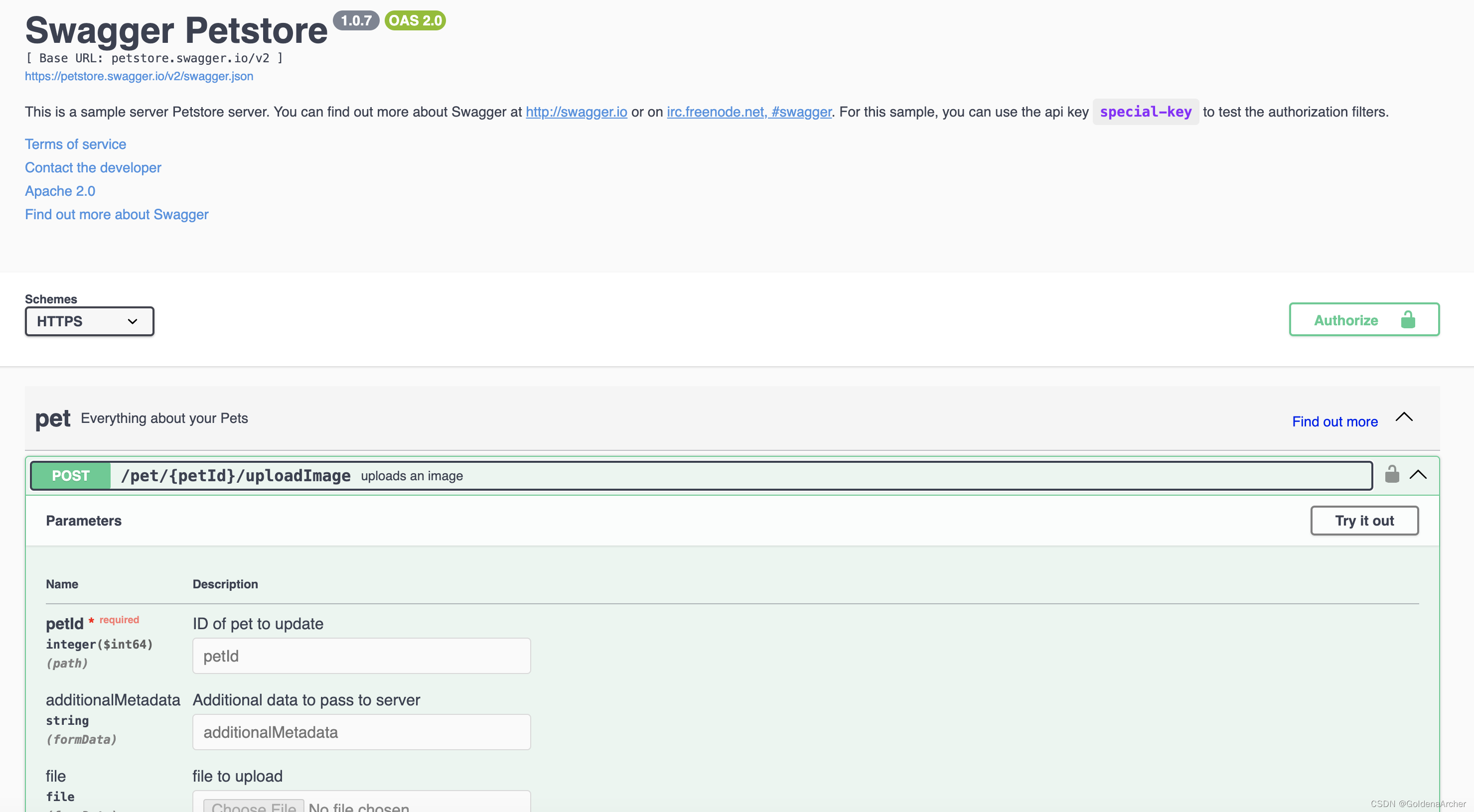This screenshot has height=812, width=1474.
Task: Click Contact the developer link
Action: [93, 168]
